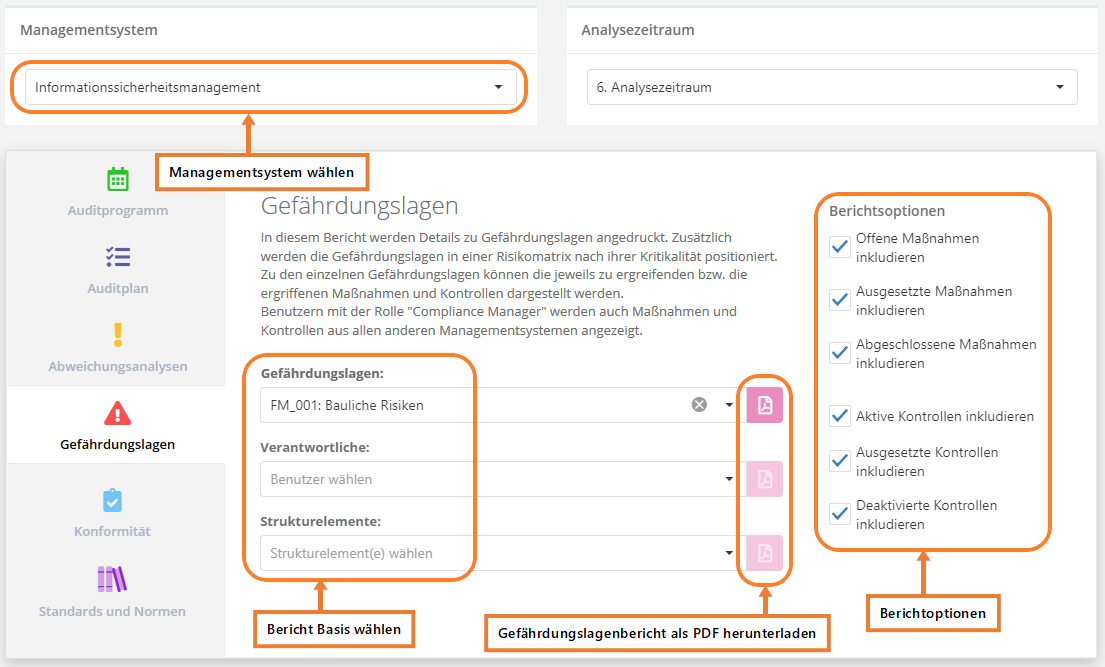The image size is (1105, 667).
Task: Click the Gefährdungslagen warning triangle icon
Action: [x=118, y=412]
